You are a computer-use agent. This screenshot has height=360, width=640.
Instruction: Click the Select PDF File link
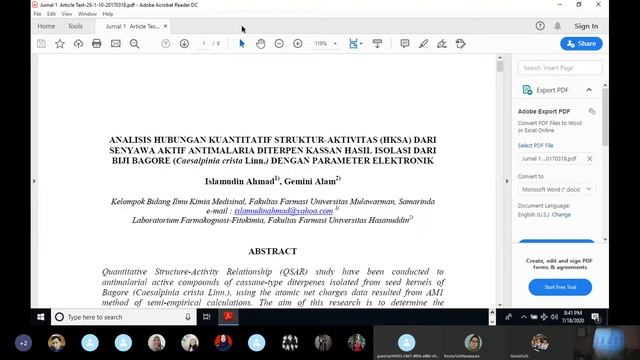click(x=536, y=145)
